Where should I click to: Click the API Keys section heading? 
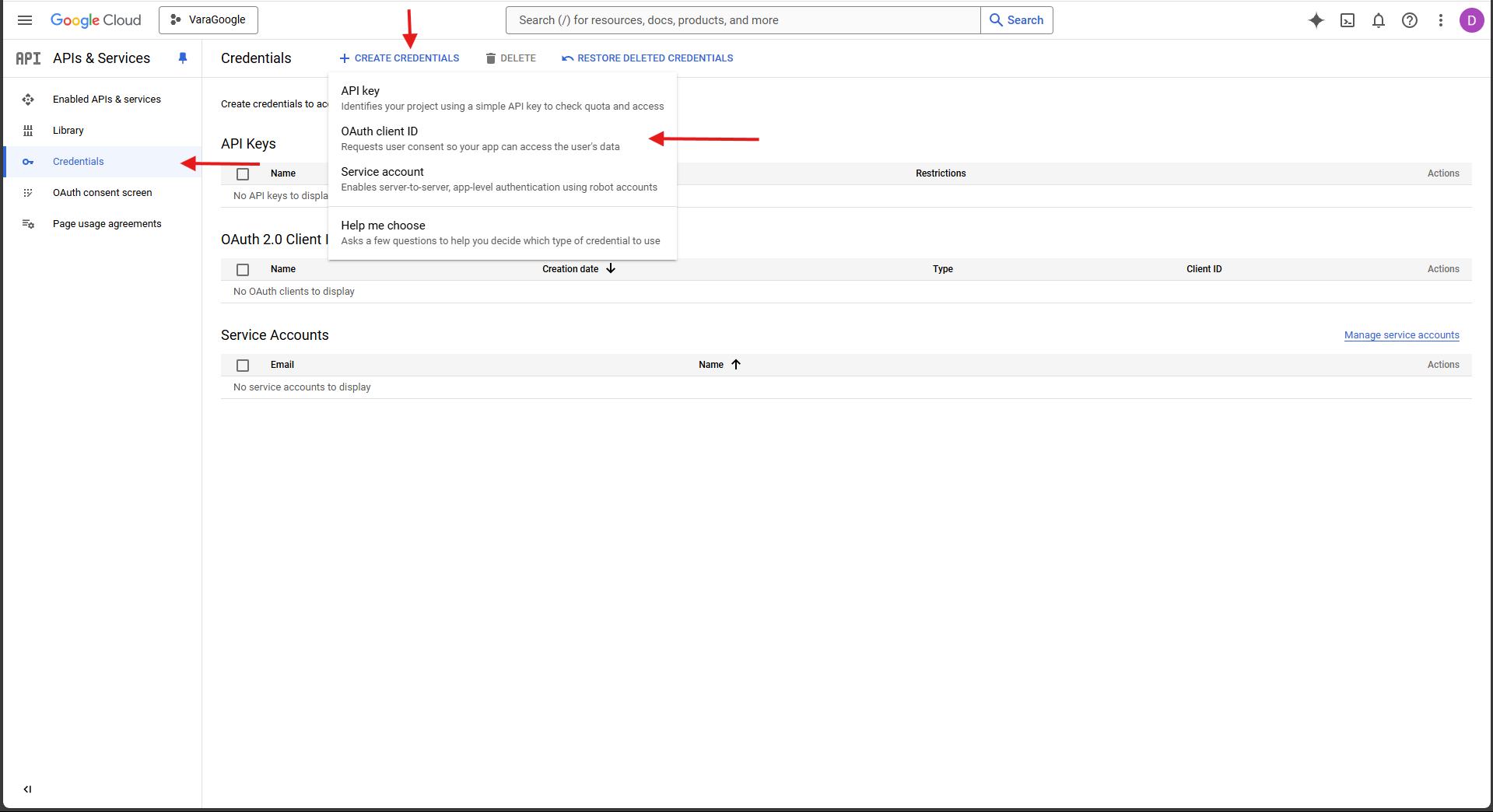coord(248,144)
